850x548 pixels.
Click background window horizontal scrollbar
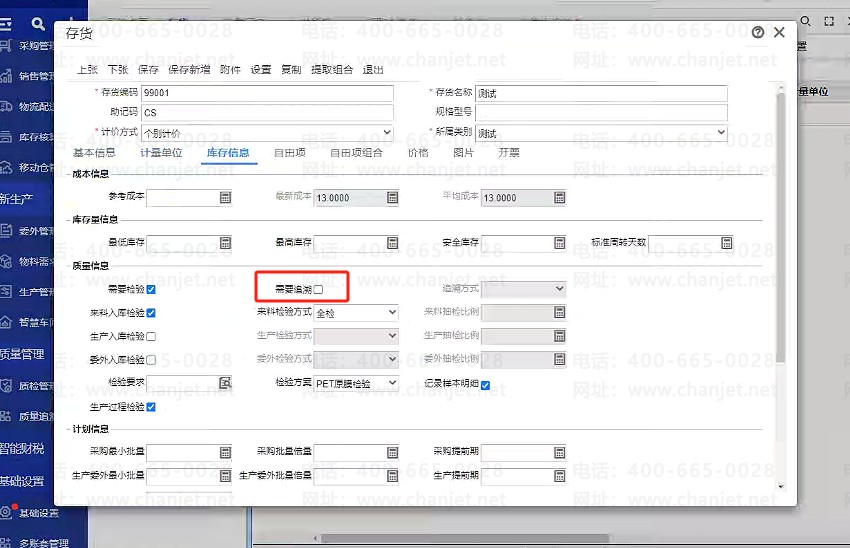point(465,538)
